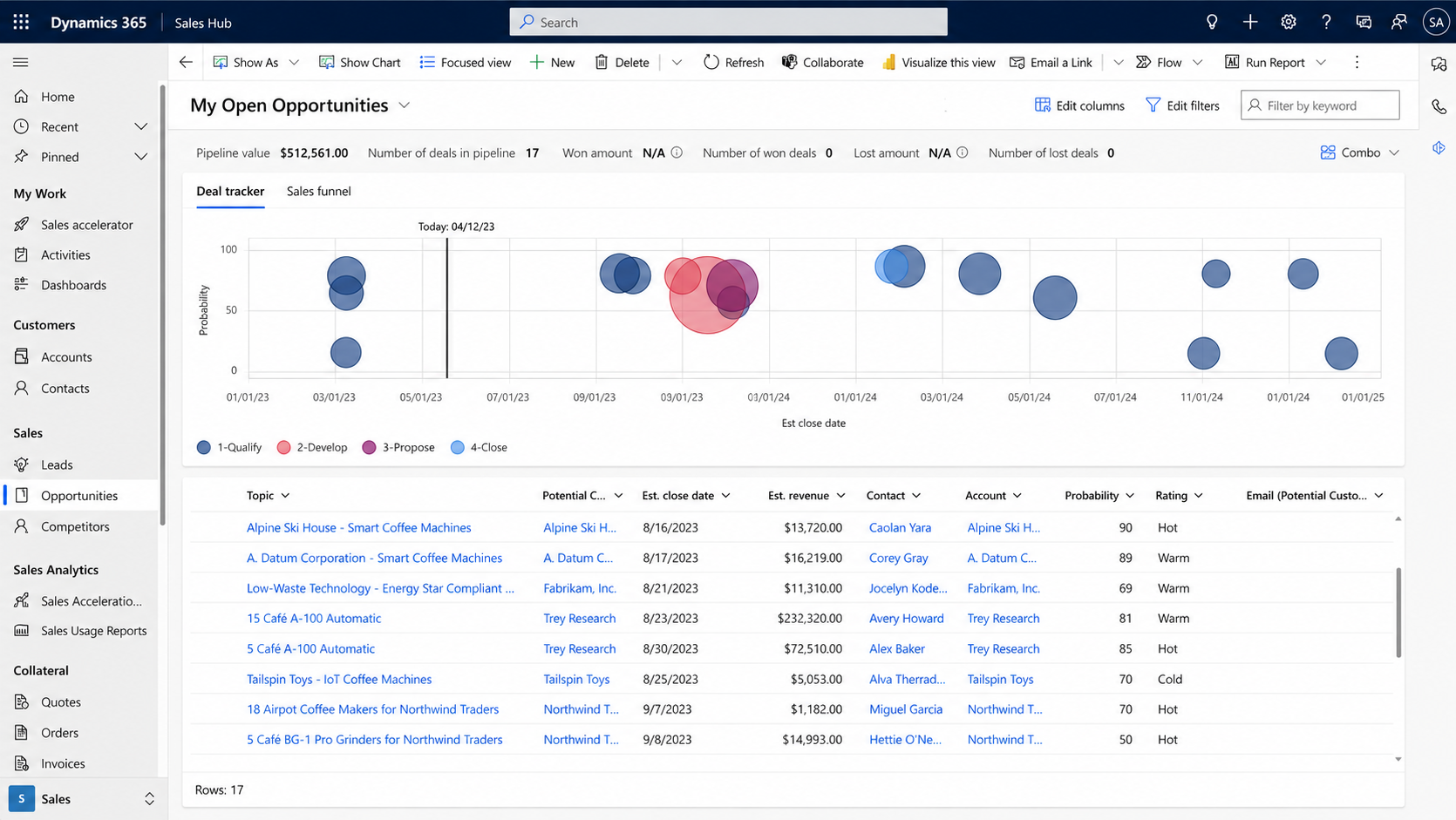This screenshot has width=1456, height=820.
Task: Expand the Recent section in the sidebar
Action: click(140, 126)
